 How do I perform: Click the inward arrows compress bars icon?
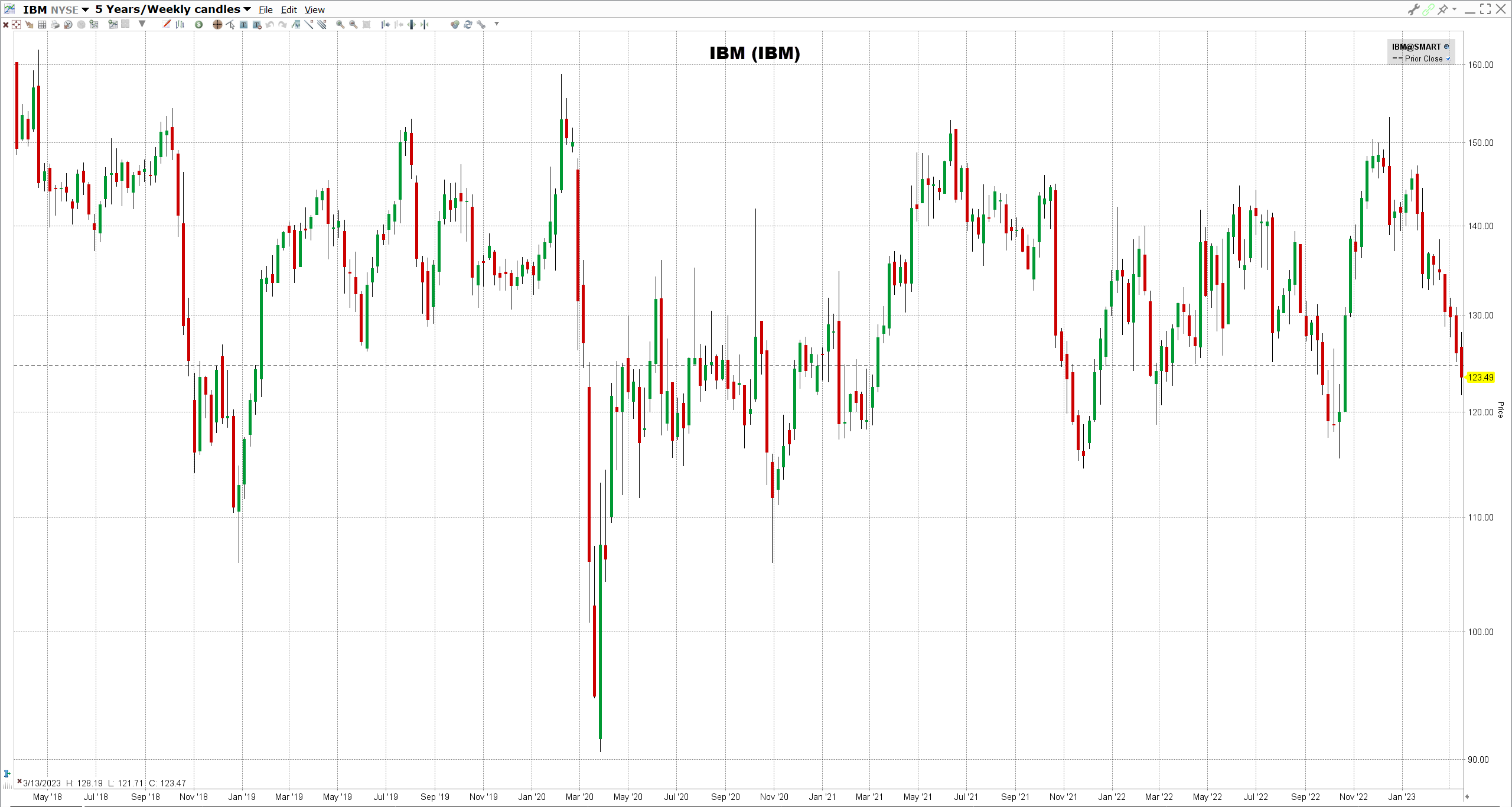pyautogui.click(x=424, y=24)
